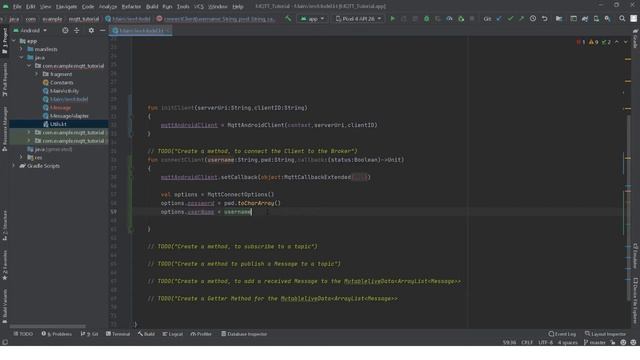Open the Logcat tool window
The image size is (640, 360).
pos(173,334)
